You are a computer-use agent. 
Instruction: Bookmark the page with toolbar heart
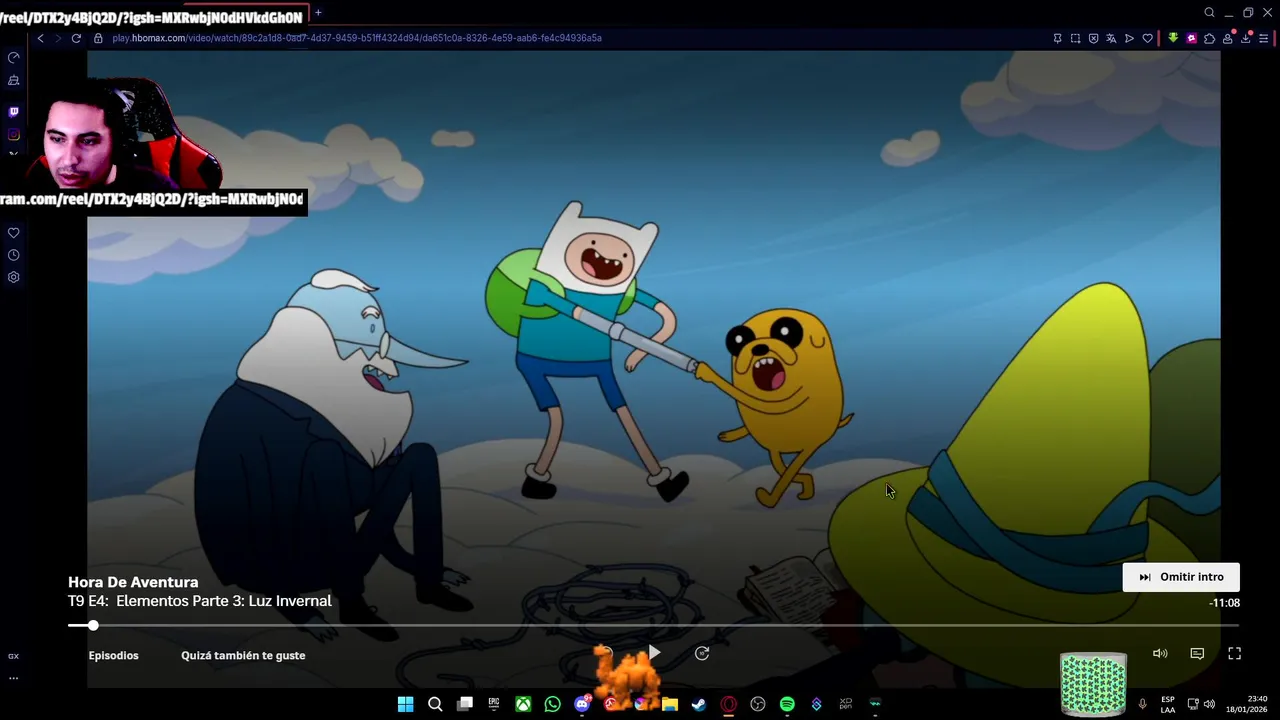click(x=1147, y=38)
